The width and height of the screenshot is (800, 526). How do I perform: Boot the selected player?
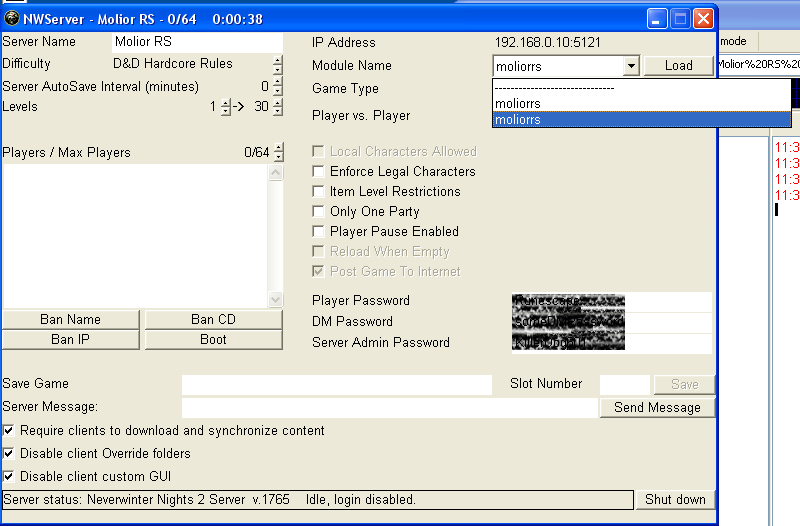coord(213,340)
